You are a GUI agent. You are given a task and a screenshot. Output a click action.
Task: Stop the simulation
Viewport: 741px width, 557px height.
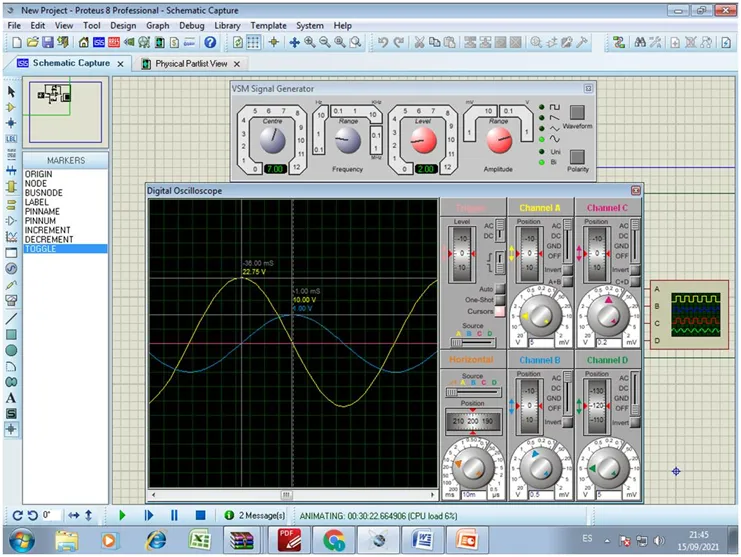coord(200,515)
